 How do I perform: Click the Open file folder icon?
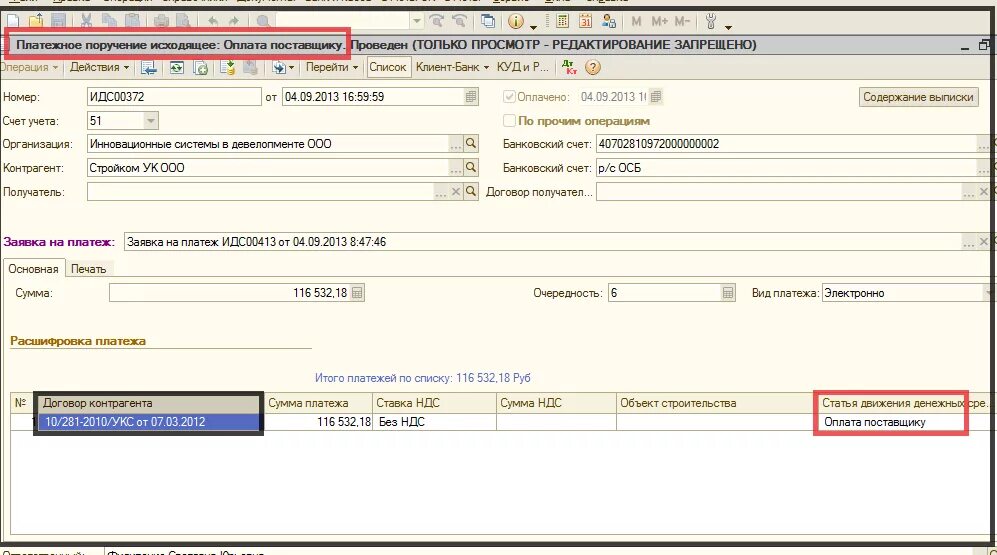point(36,21)
